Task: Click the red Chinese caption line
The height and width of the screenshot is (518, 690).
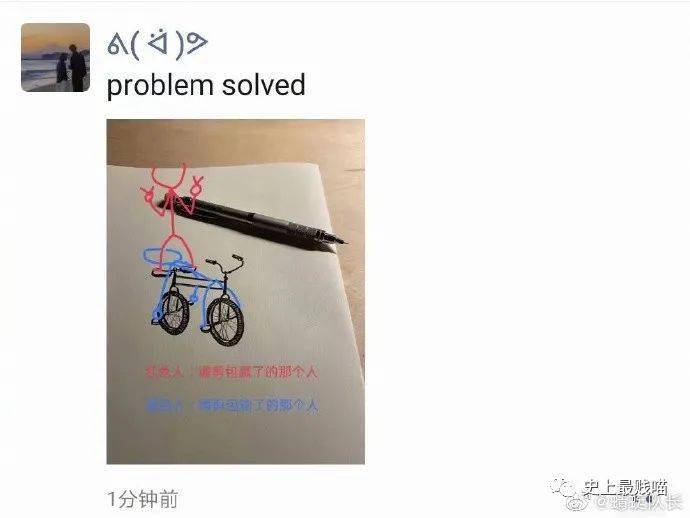Action: (x=231, y=372)
